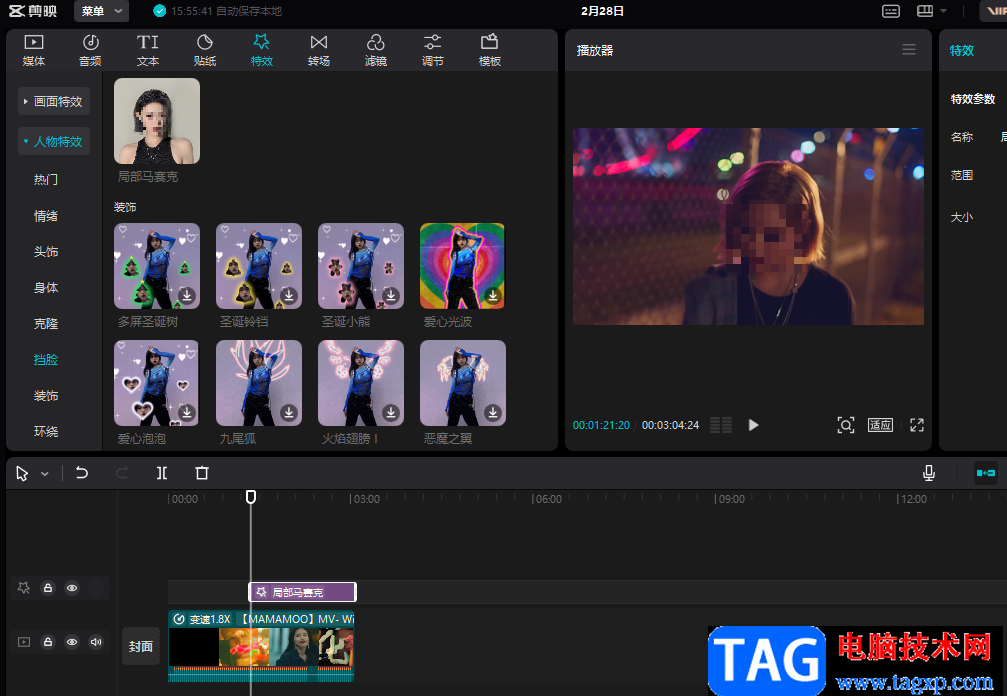
Task: Click the current timecode 00:01:21:20
Action: tap(601, 425)
